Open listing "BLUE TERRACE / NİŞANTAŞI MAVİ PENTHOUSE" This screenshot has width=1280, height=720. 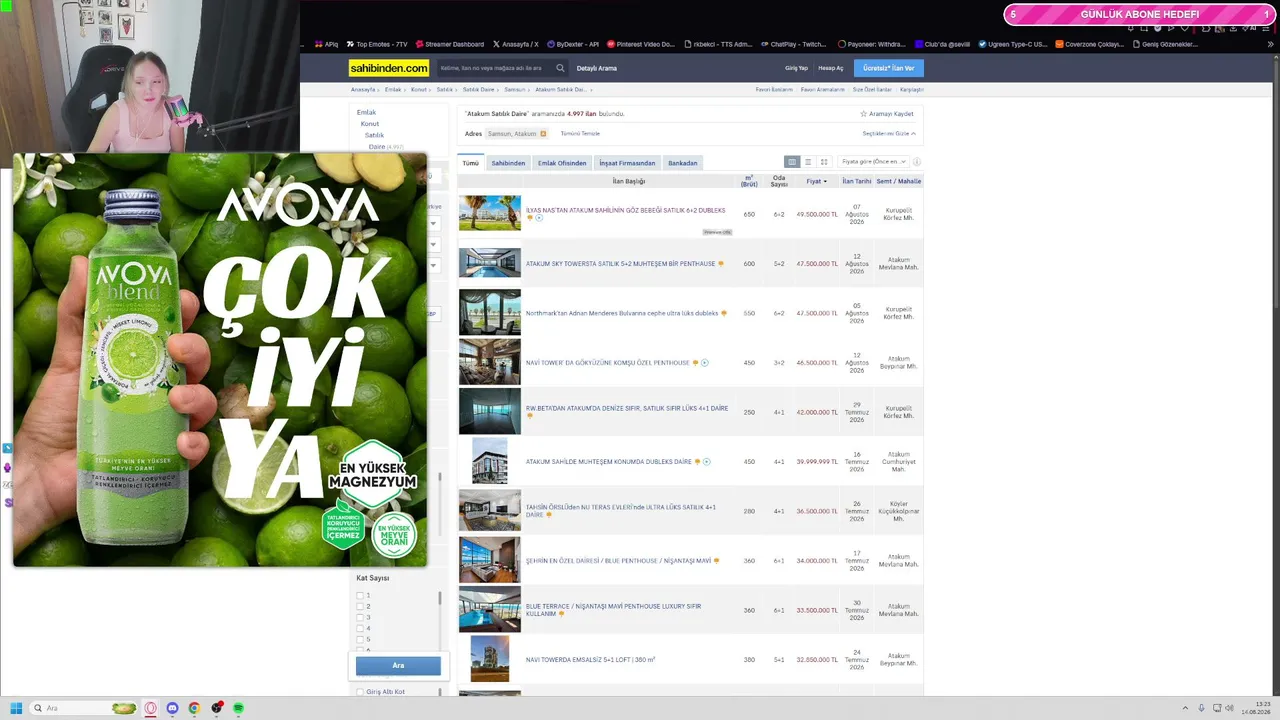(x=613, y=610)
